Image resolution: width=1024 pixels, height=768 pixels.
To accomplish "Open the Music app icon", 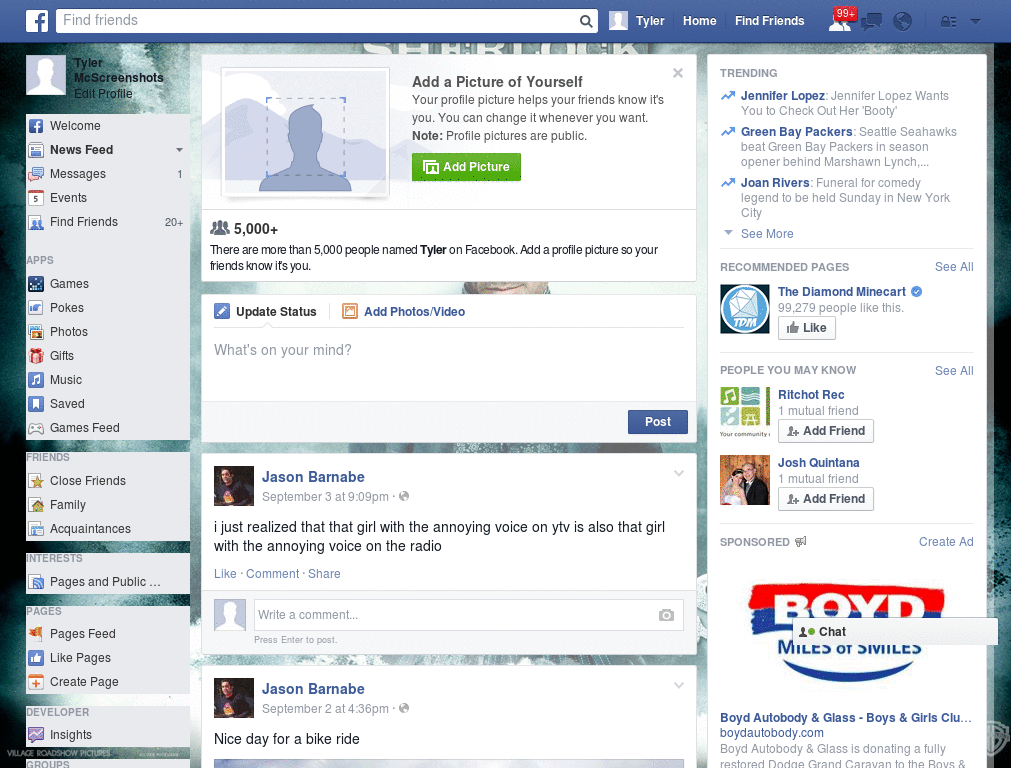I will (36, 380).
